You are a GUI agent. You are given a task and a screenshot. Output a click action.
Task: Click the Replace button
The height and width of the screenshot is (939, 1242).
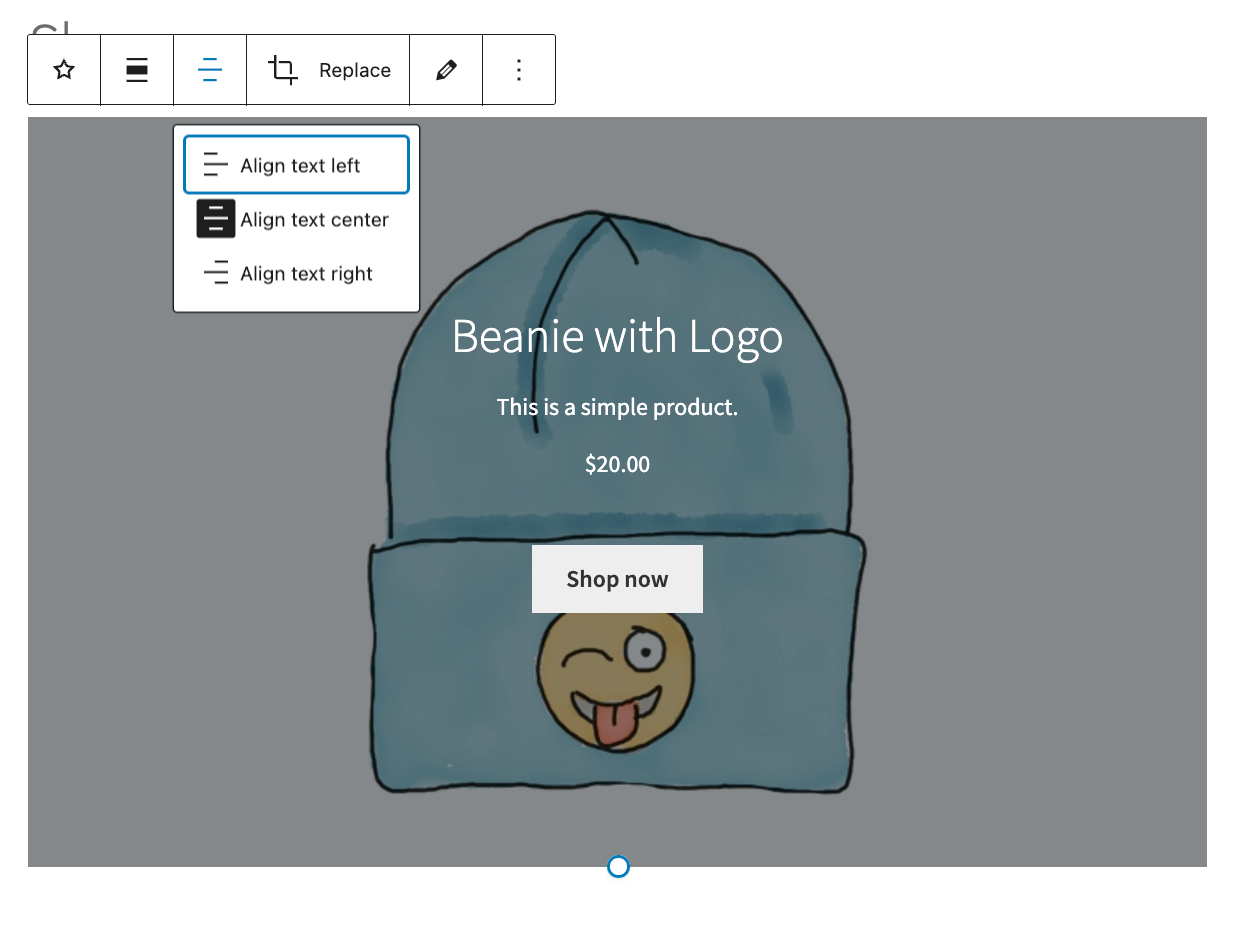tap(355, 70)
